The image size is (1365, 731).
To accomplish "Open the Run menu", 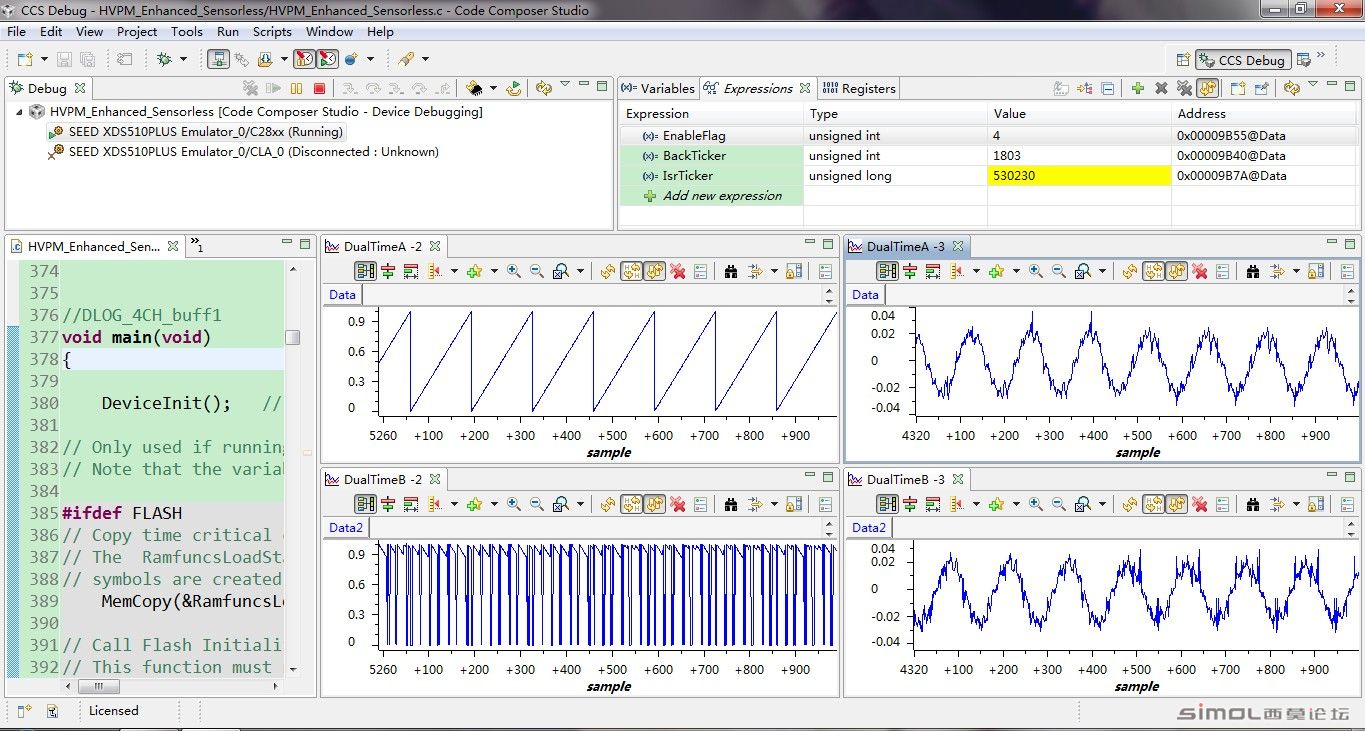I will (228, 31).
